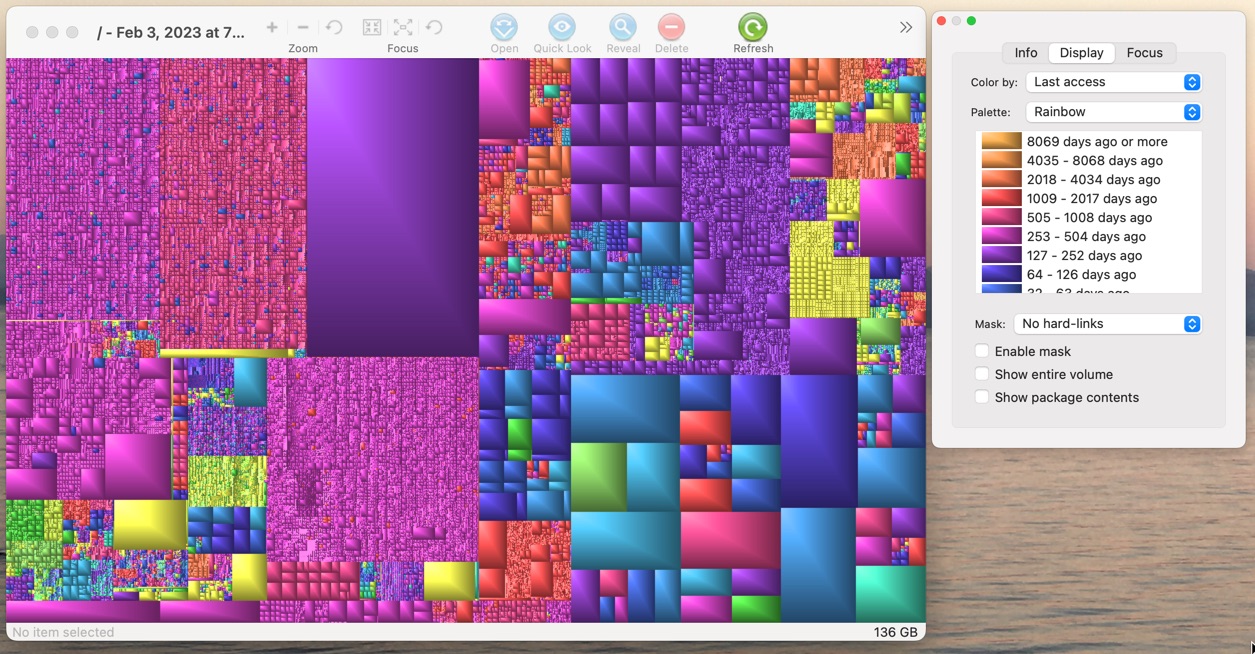Screen dimensions: 1255x654
Task: Click the zoom in plus icon
Action: pyautogui.click(x=272, y=28)
